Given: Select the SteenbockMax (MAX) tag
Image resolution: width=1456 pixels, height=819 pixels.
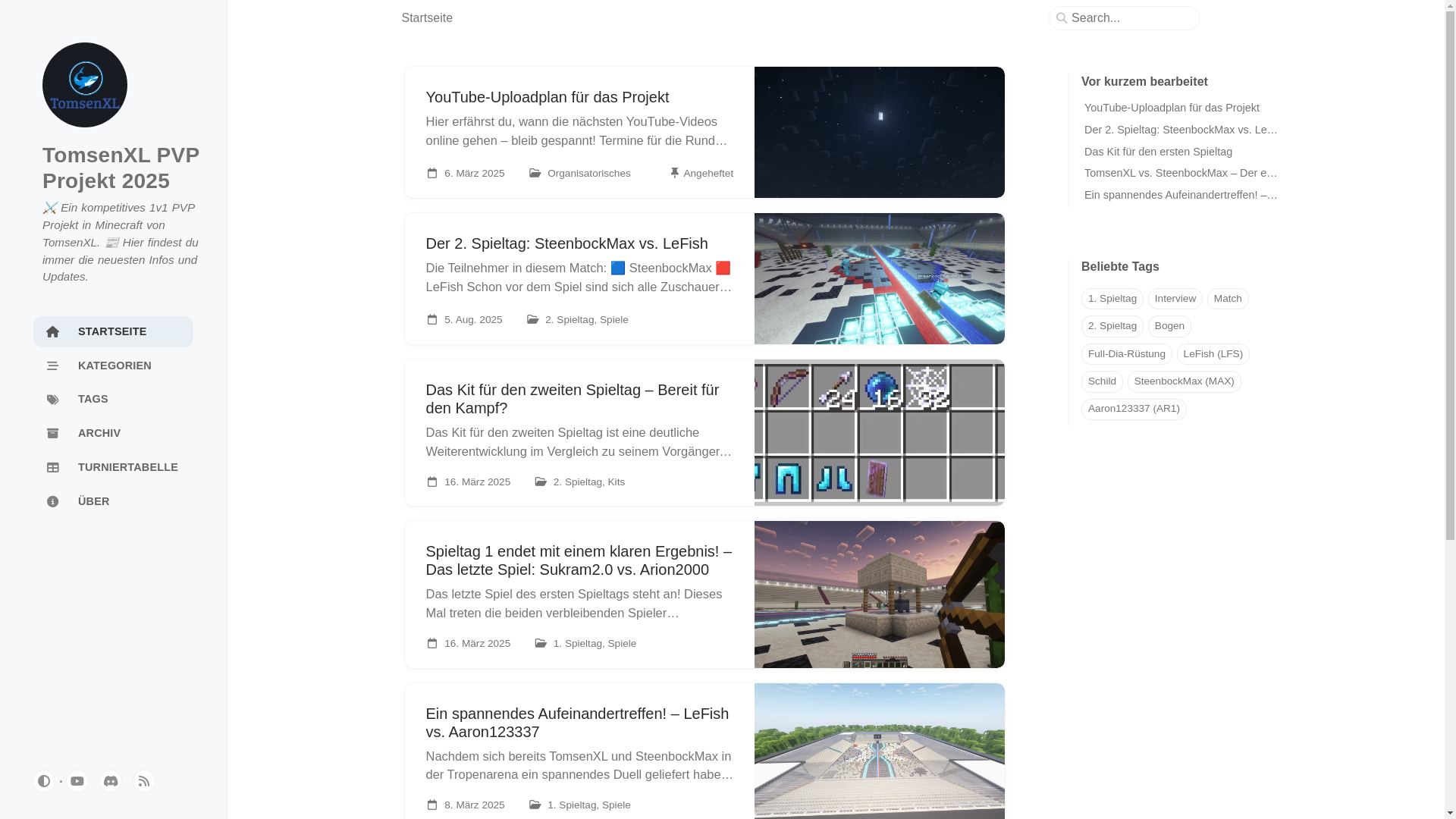Looking at the screenshot, I should pyautogui.click(x=1184, y=381).
